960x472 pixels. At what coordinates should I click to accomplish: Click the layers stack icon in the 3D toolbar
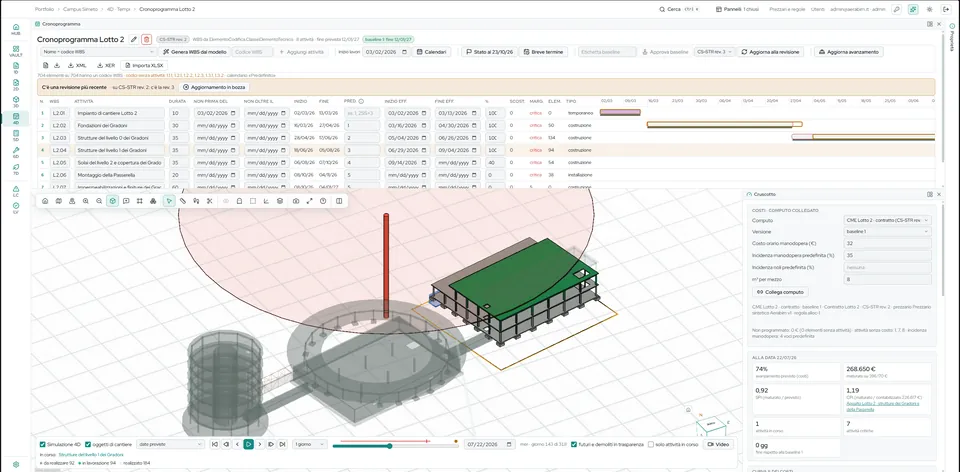coord(280,201)
